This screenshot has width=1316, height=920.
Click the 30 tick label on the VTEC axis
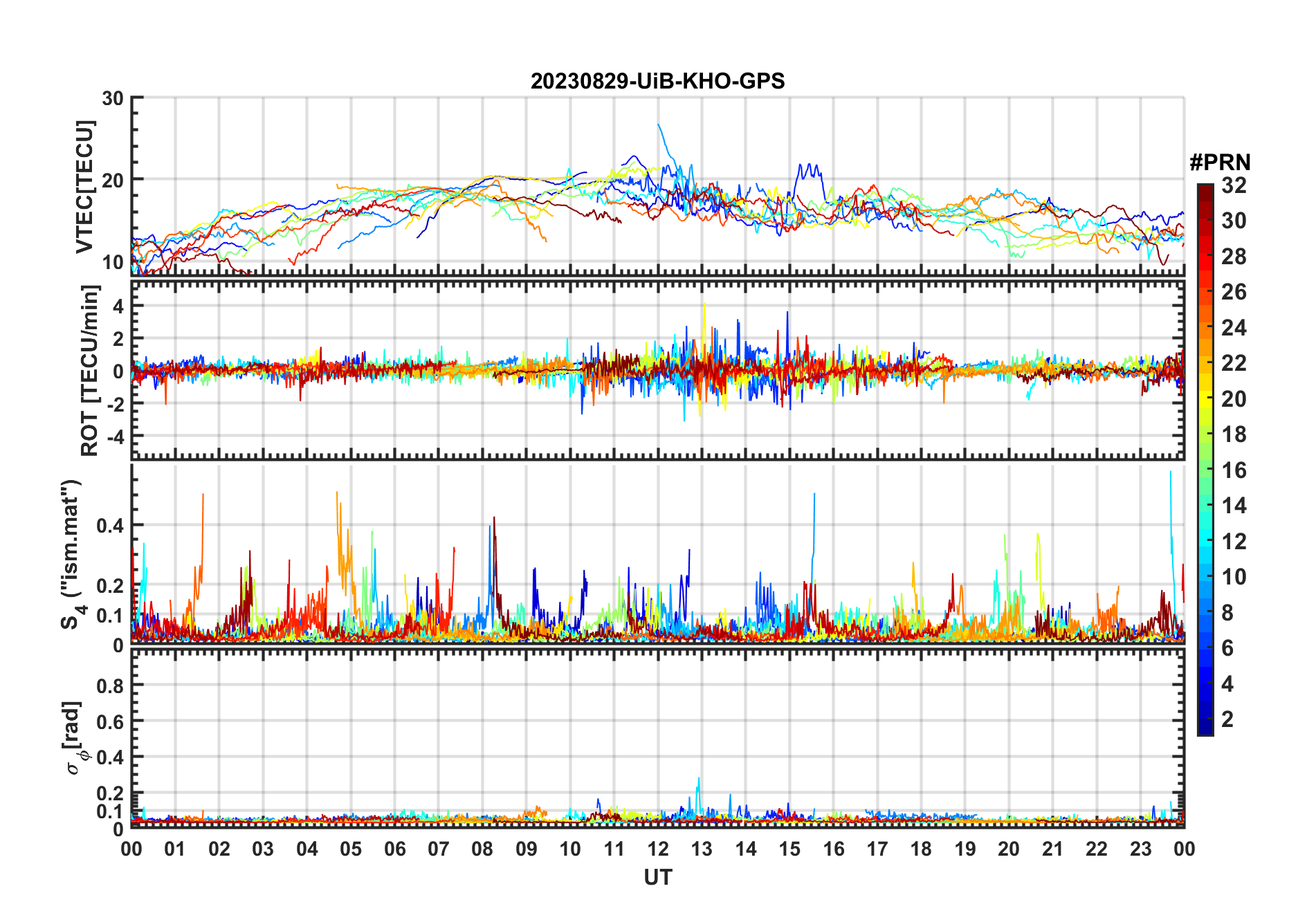tap(113, 98)
